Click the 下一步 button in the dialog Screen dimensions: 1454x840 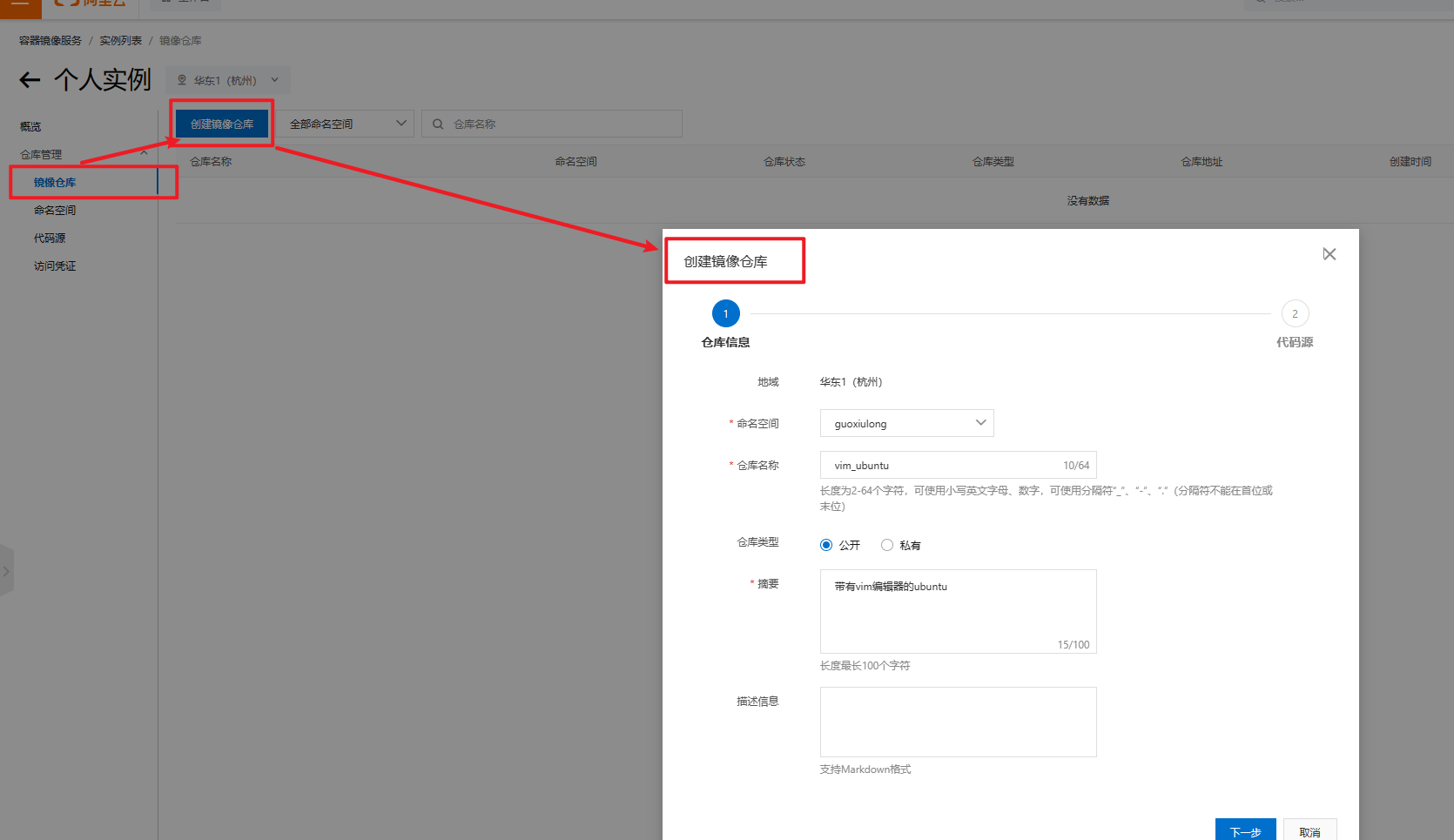[x=1245, y=831]
